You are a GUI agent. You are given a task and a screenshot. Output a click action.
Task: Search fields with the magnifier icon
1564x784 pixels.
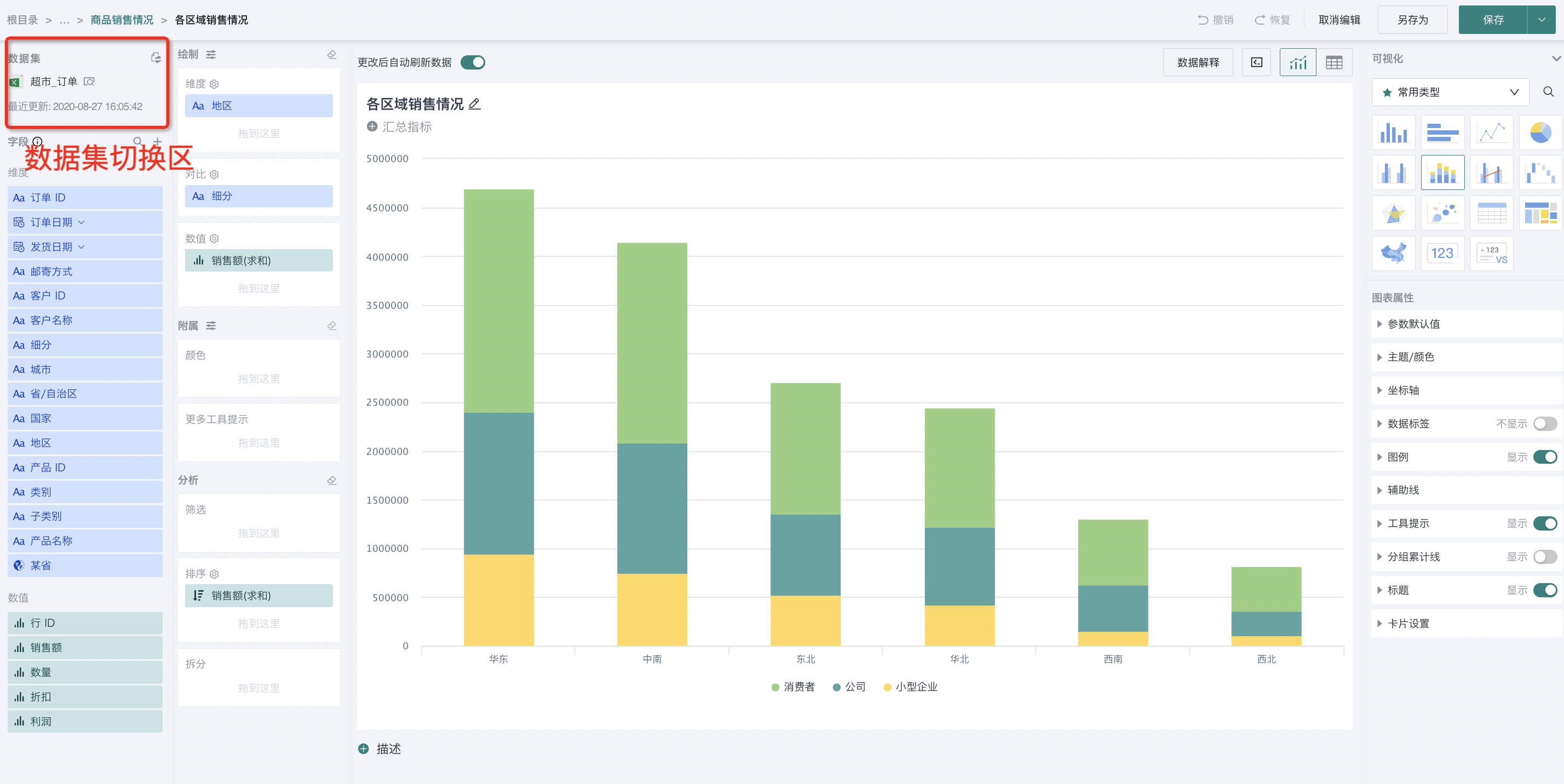click(x=138, y=141)
